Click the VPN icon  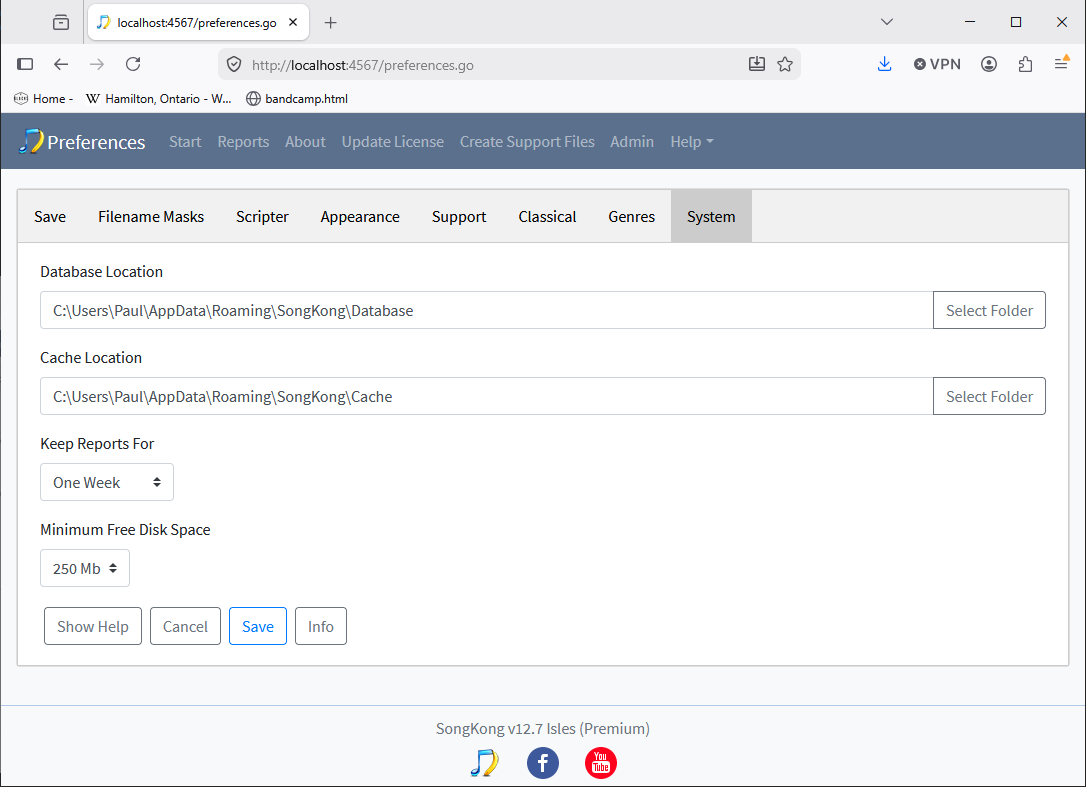coord(937,64)
